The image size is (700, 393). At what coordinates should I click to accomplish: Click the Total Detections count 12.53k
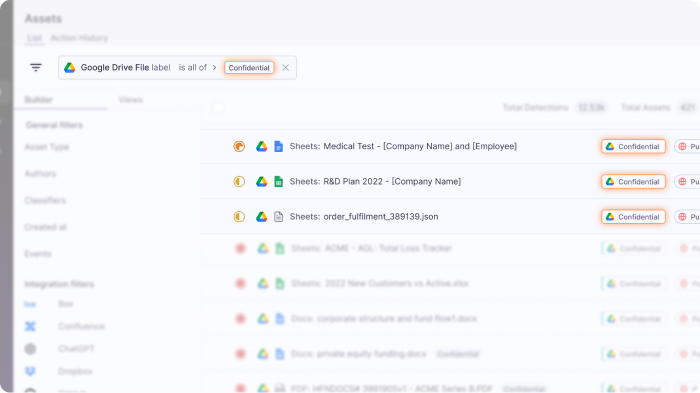click(x=591, y=108)
